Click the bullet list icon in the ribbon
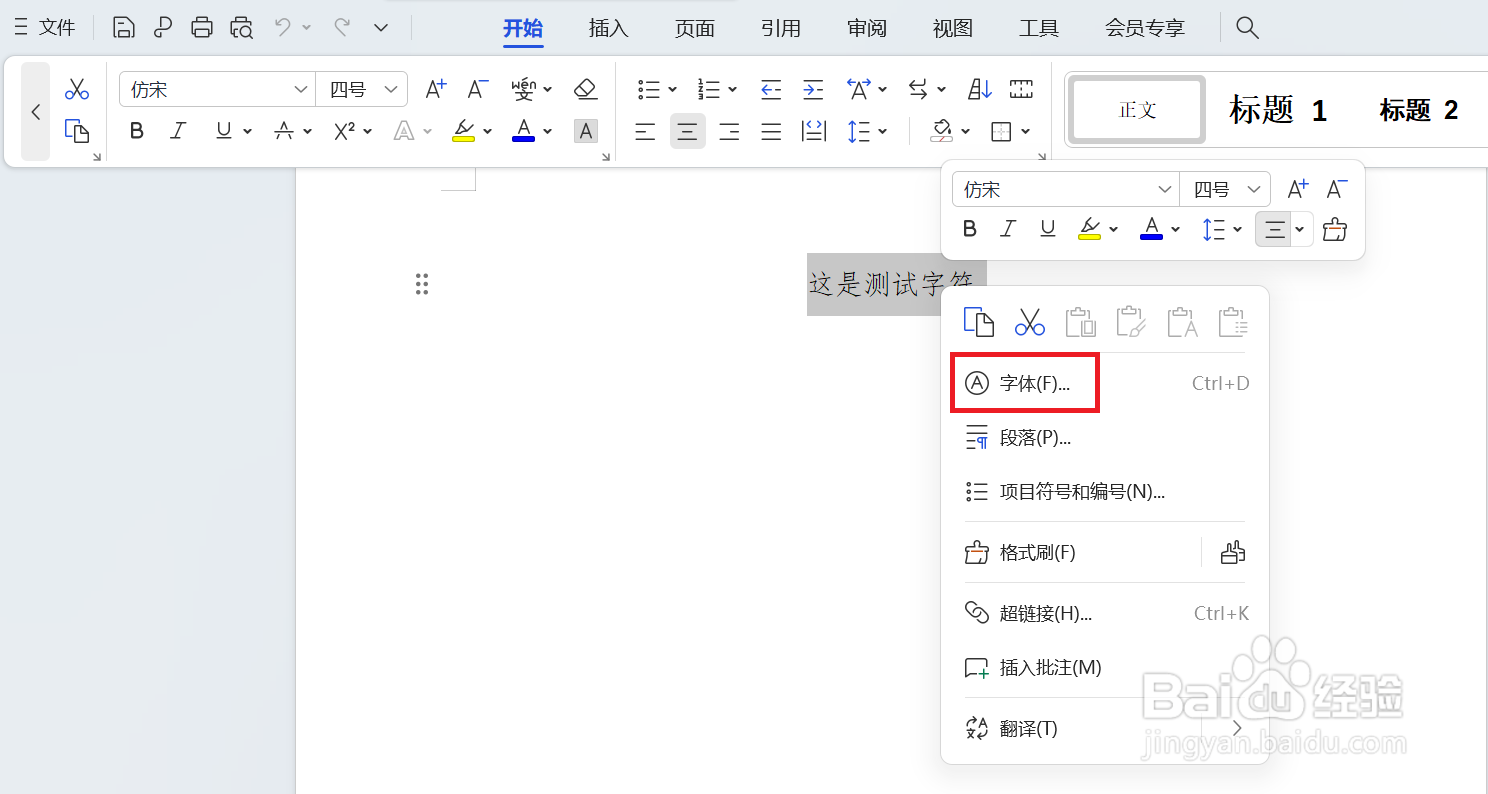This screenshot has height=794, width=1488. click(650, 88)
